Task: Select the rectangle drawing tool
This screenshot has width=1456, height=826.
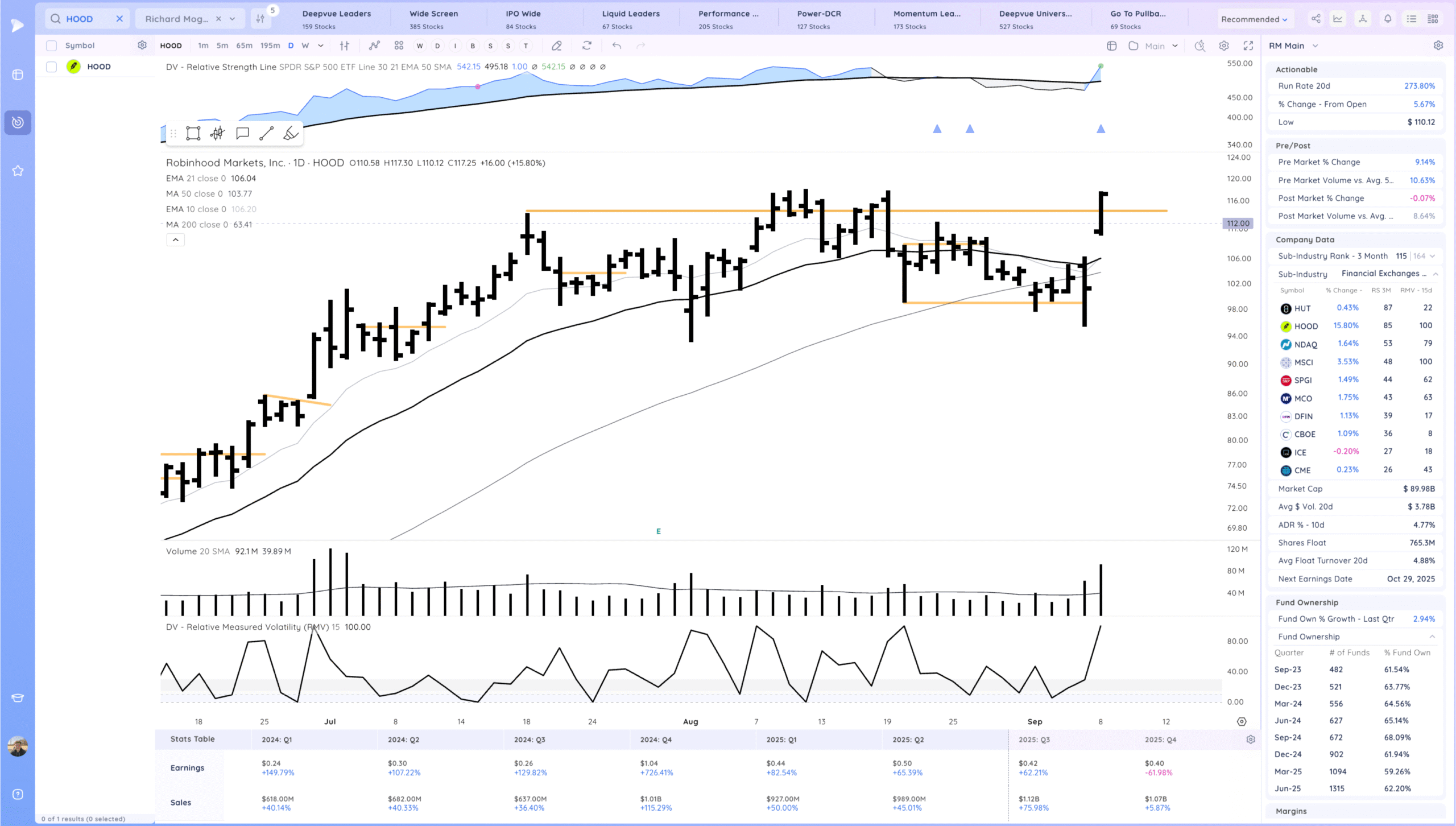Action: click(193, 134)
